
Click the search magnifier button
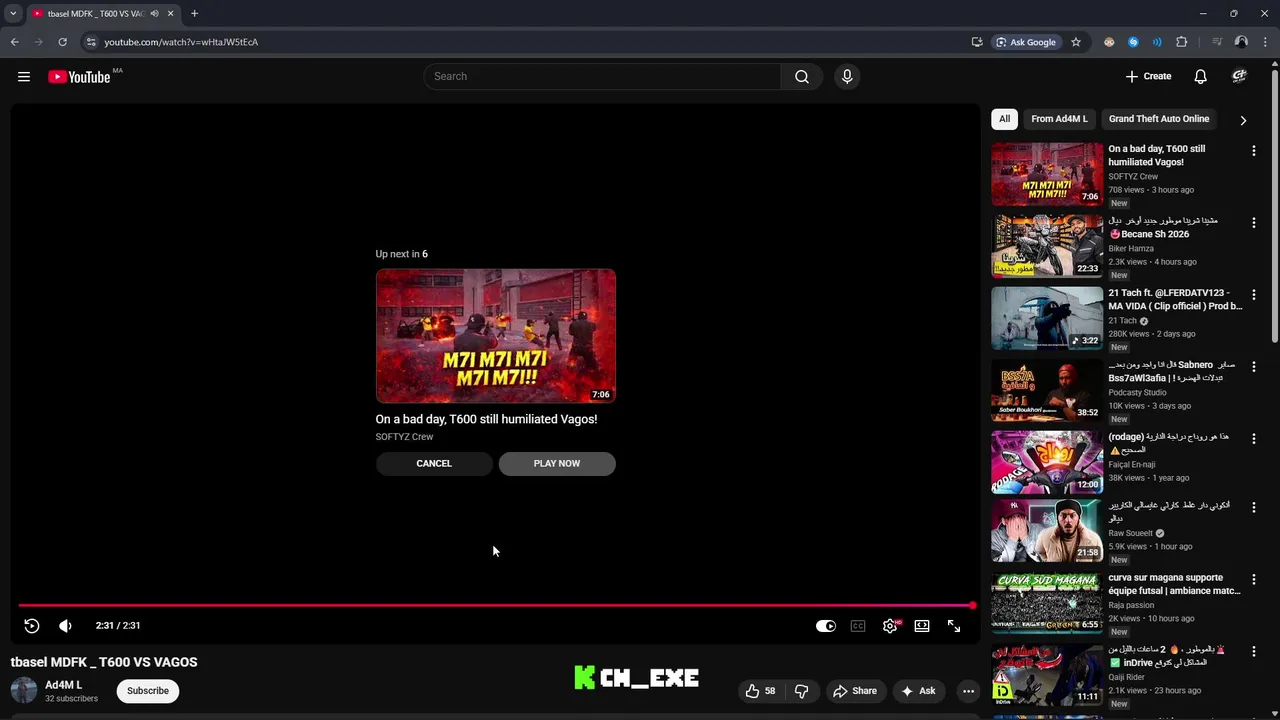802,76
